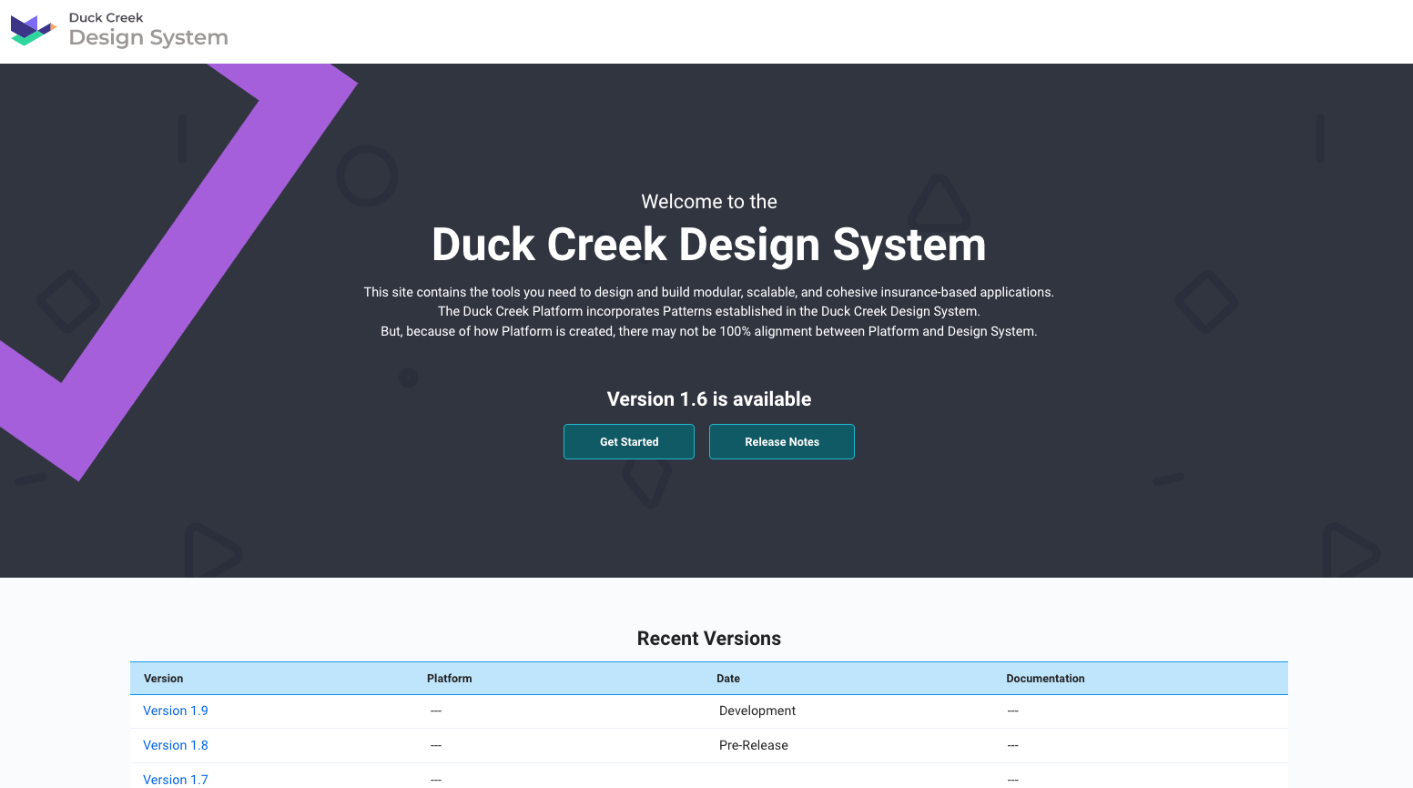This screenshot has width=1413, height=788.
Task: Select the Pre-Release date cell
Action: tap(753, 745)
